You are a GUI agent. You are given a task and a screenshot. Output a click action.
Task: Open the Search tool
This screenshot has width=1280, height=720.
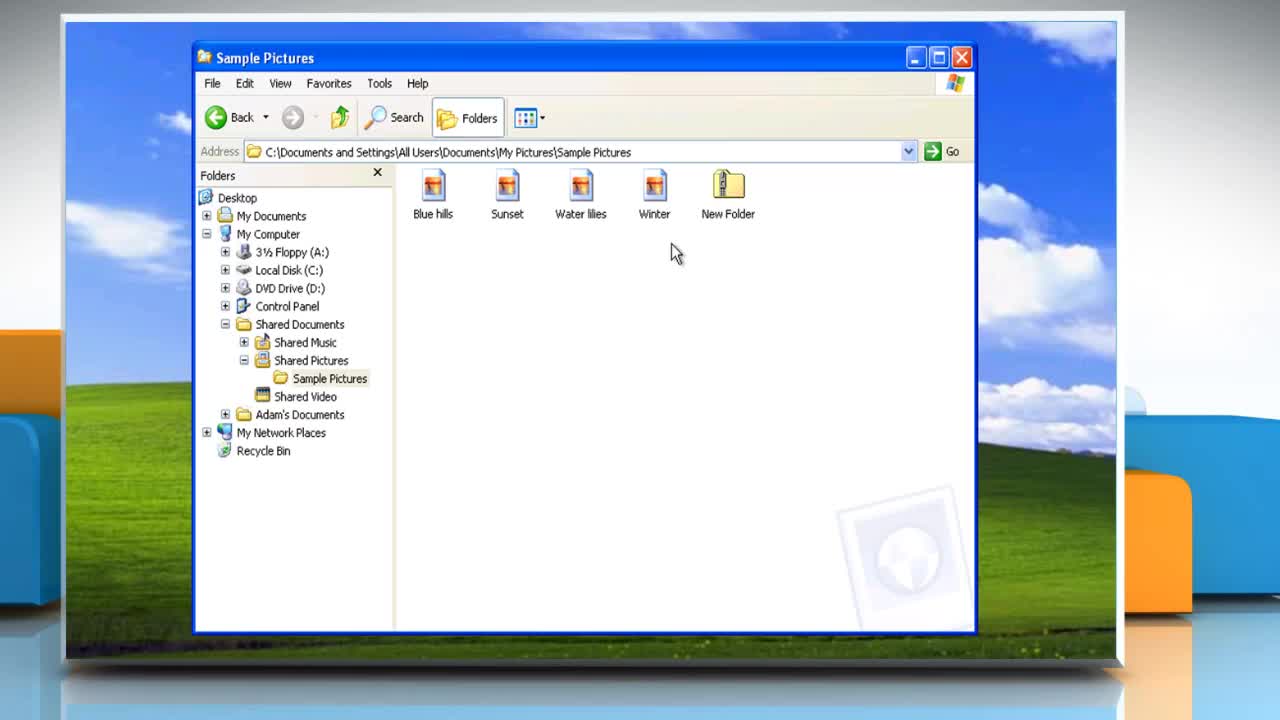[x=395, y=118]
